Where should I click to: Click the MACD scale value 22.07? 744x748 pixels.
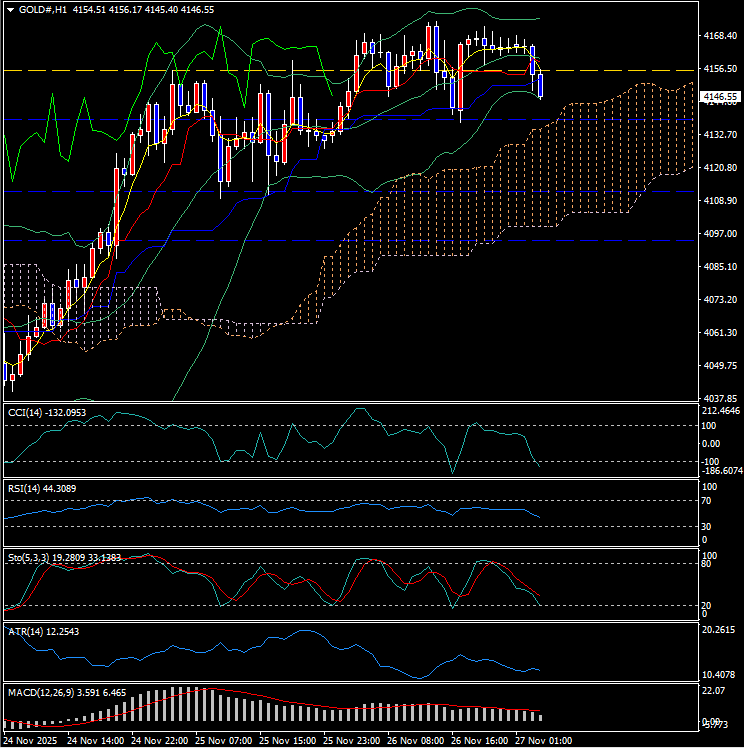point(713,691)
